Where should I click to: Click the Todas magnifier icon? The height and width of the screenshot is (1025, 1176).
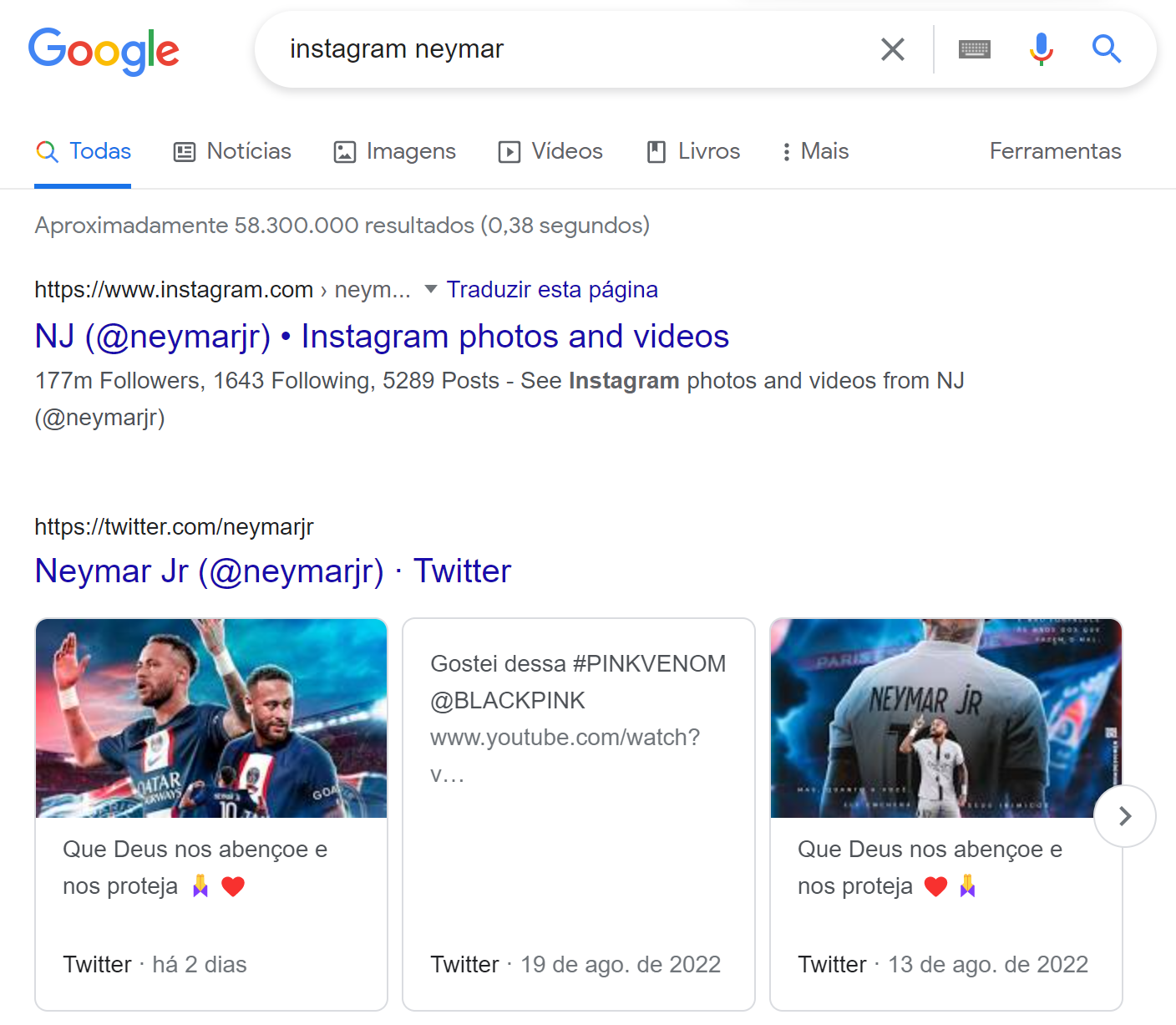(x=47, y=151)
